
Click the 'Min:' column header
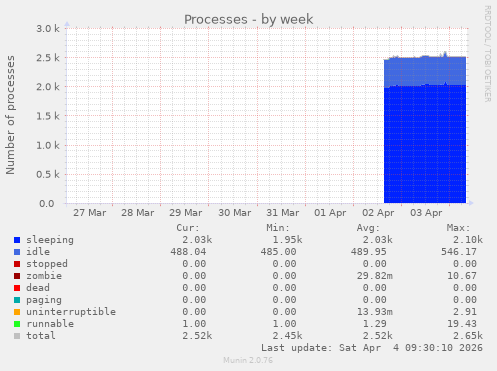click(x=278, y=228)
